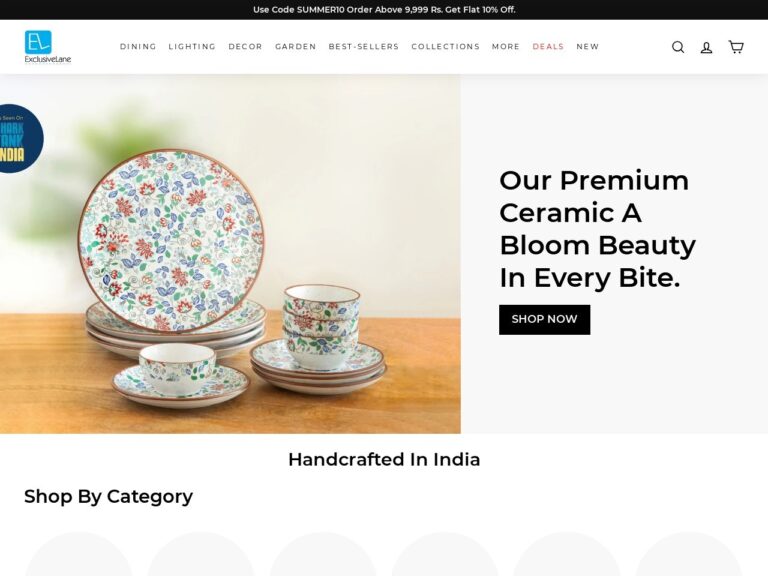This screenshot has height=576, width=768.
Task: Open the Lighting menu
Action: click(192, 47)
